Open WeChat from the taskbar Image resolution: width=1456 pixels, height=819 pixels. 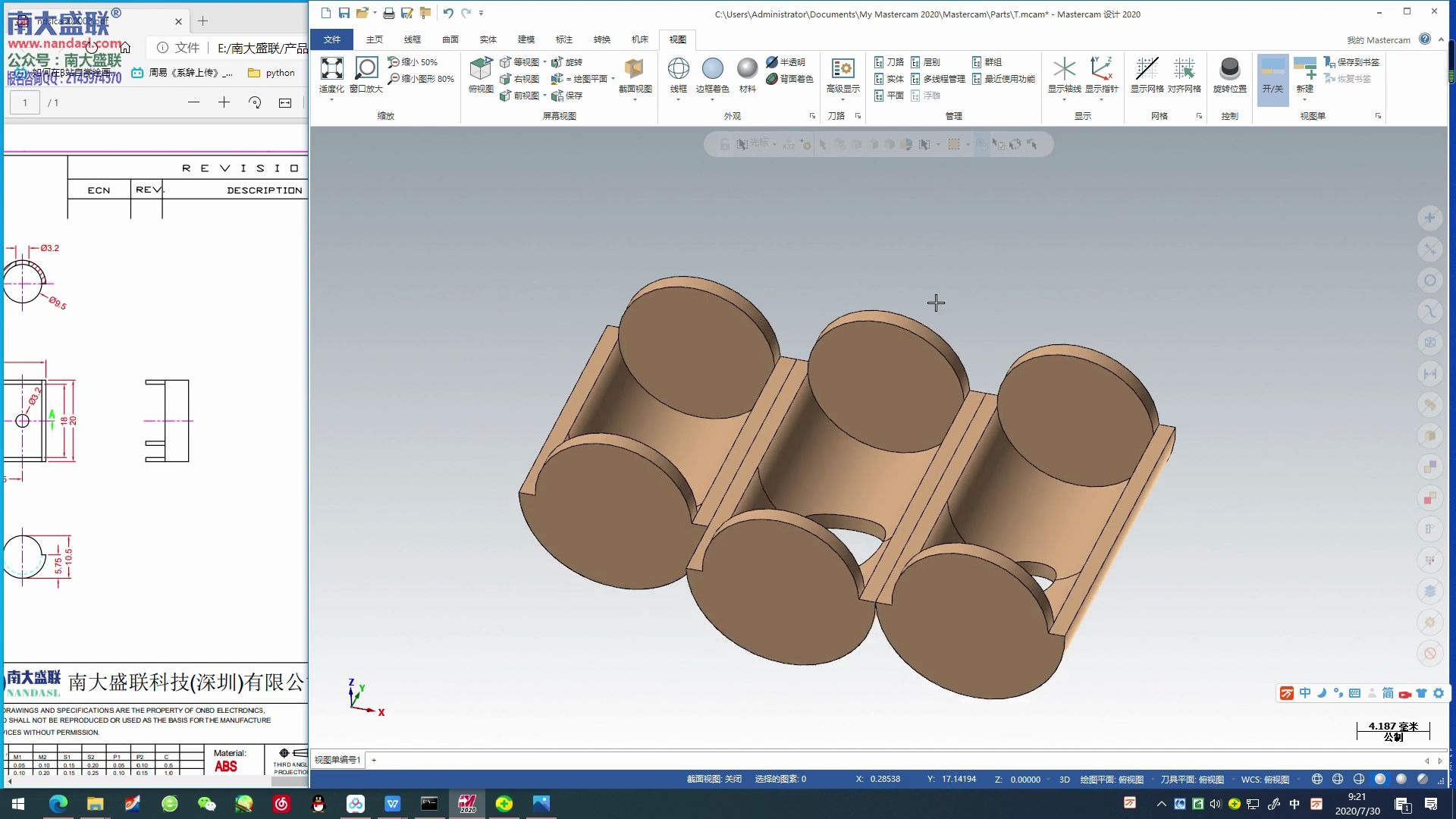[206, 804]
